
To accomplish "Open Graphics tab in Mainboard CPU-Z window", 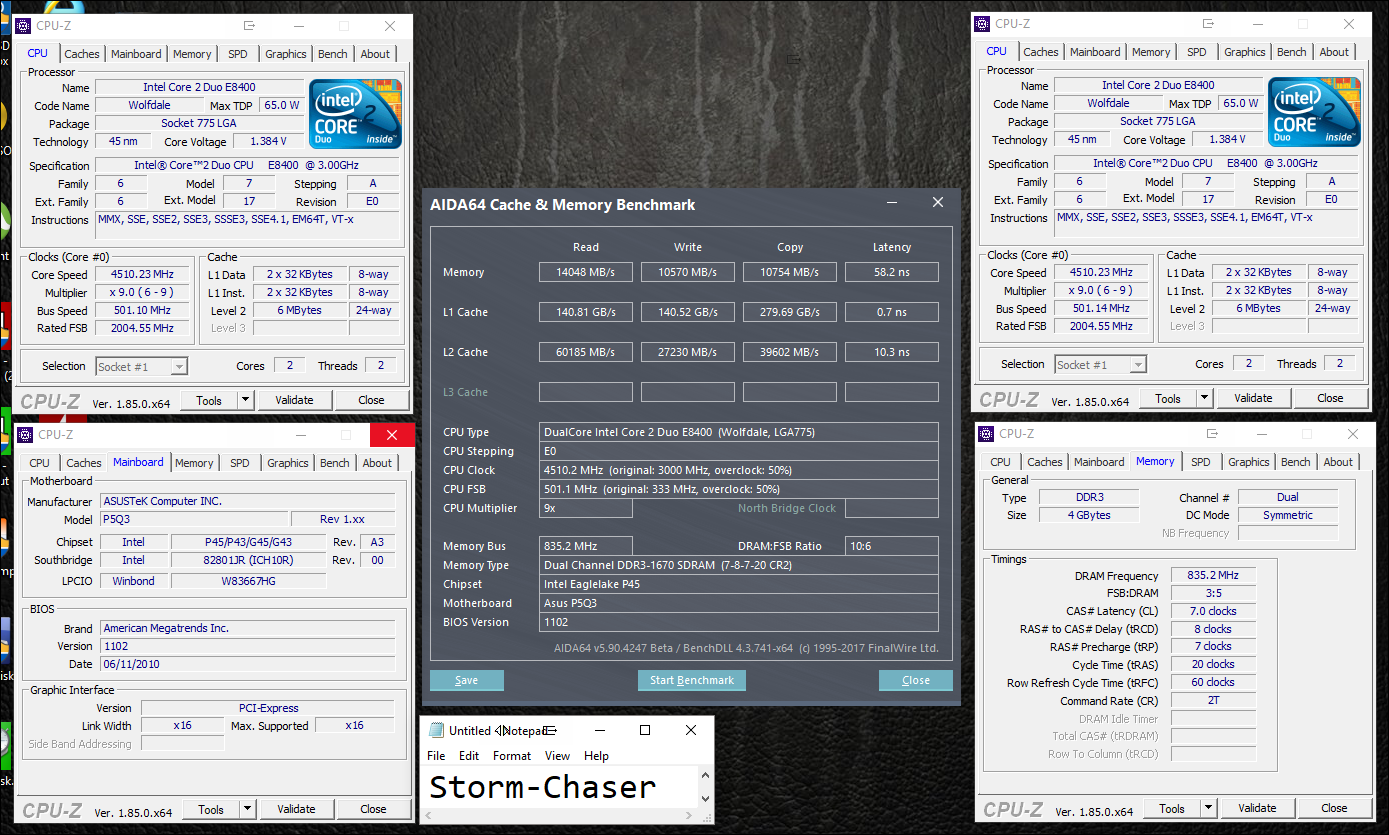I will coord(288,463).
